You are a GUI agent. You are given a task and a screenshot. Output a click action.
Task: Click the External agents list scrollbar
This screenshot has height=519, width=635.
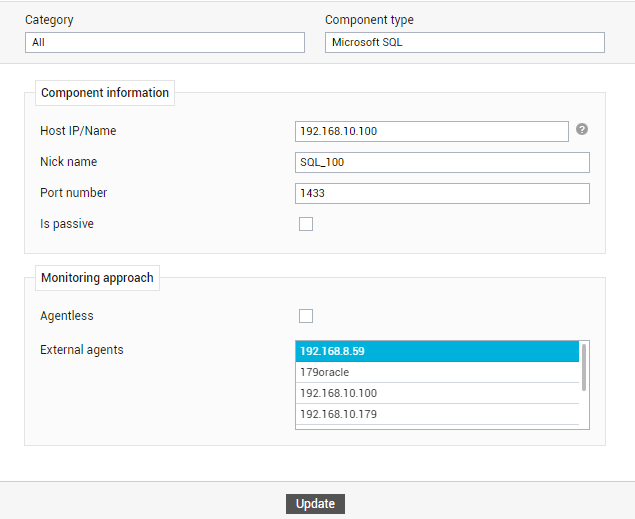pyautogui.click(x=584, y=367)
